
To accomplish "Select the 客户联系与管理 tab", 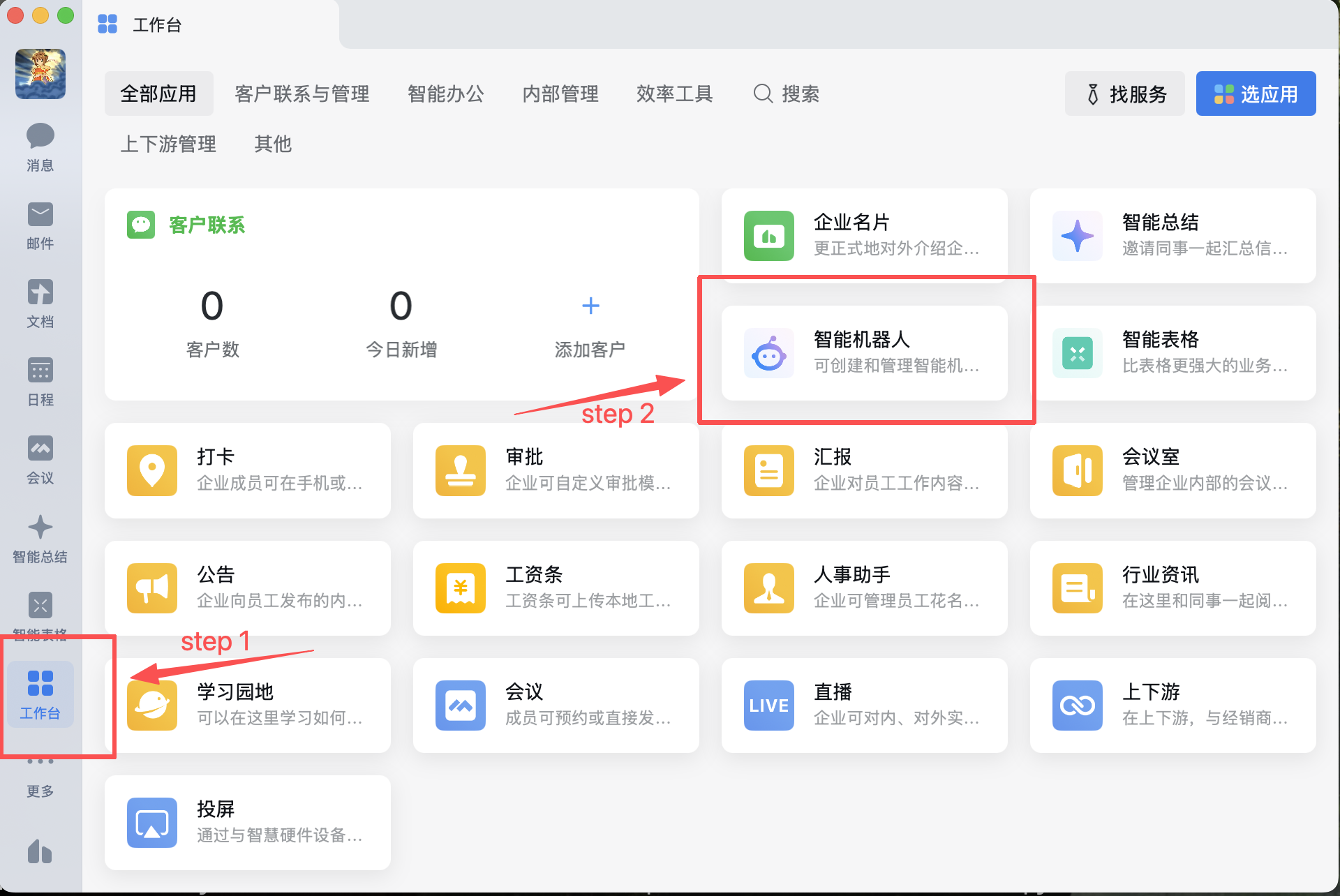I will coord(301,94).
